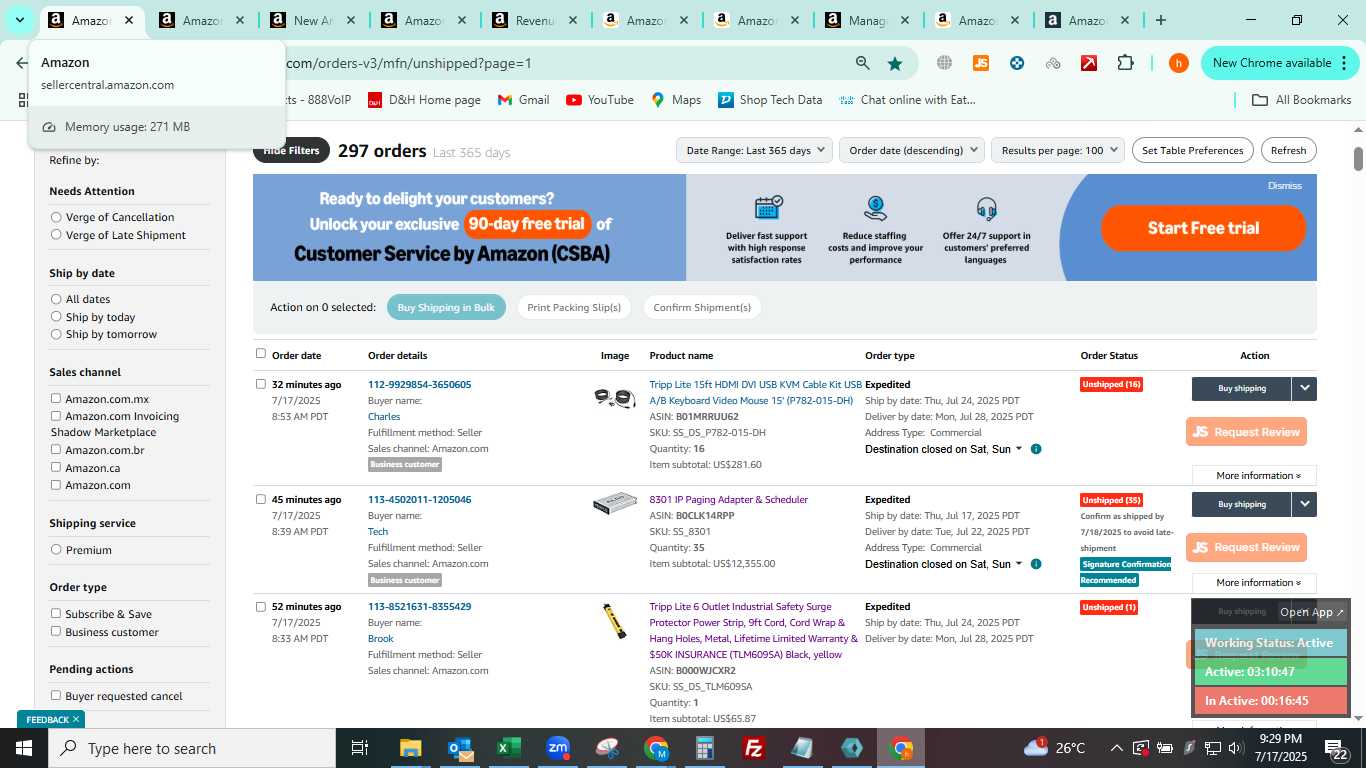This screenshot has height=768, width=1366.
Task: Click the bookmark star icon
Action: pyautogui.click(x=895, y=63)
